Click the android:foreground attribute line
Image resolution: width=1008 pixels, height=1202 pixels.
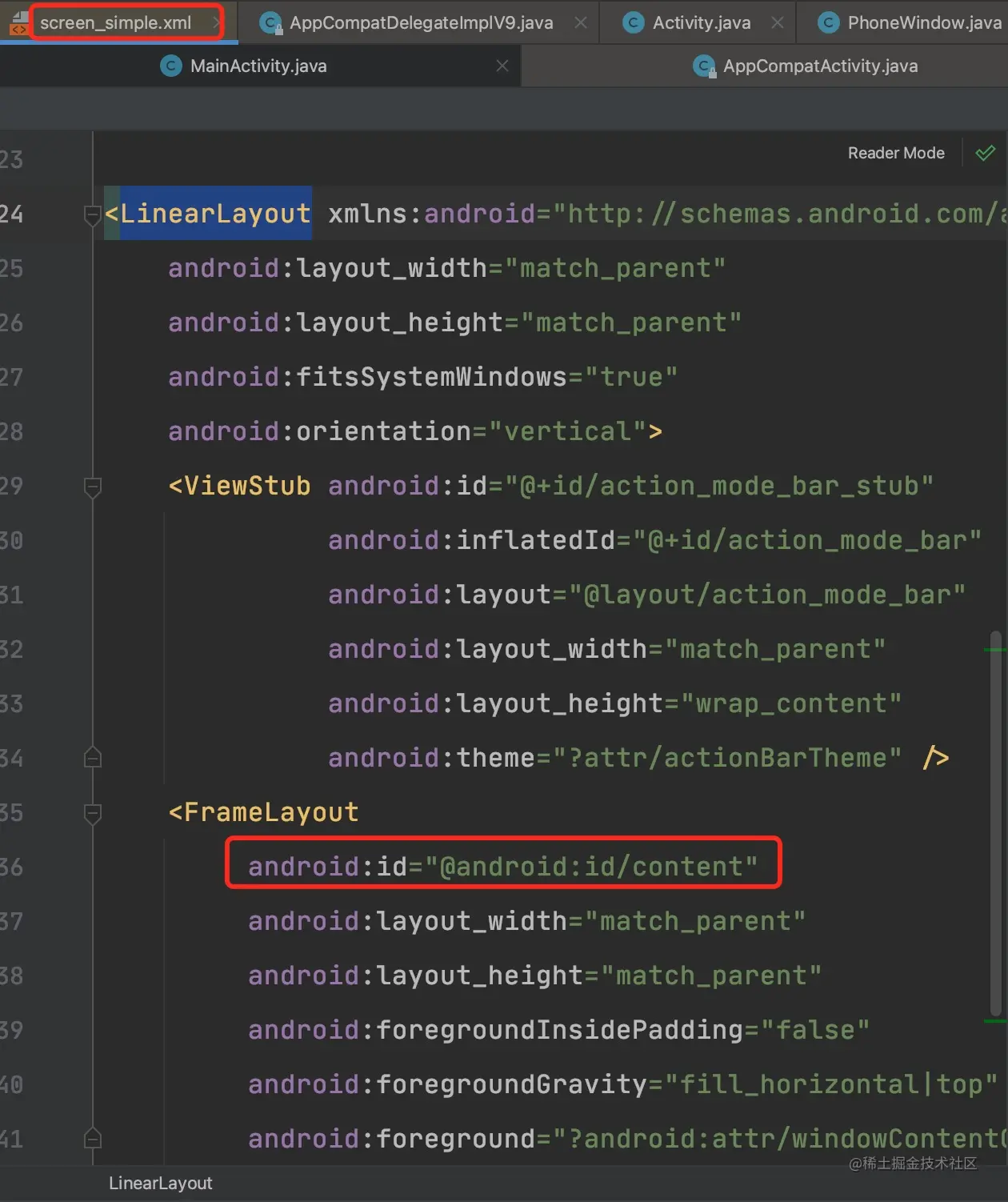(x=628, y=1139)
